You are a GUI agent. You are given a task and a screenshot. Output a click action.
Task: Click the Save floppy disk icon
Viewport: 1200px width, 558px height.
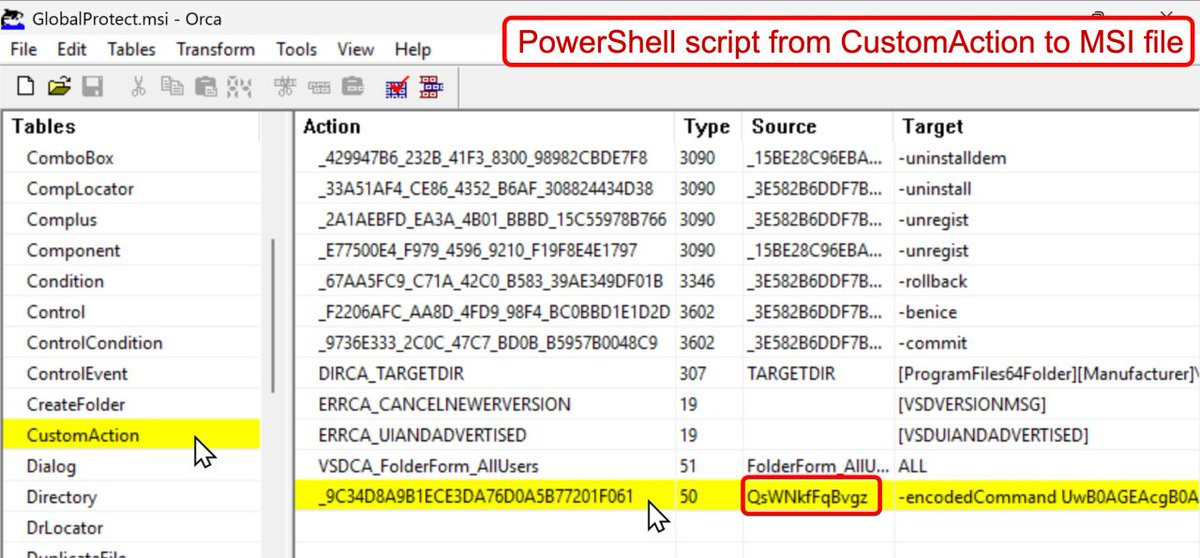point(92,88)
